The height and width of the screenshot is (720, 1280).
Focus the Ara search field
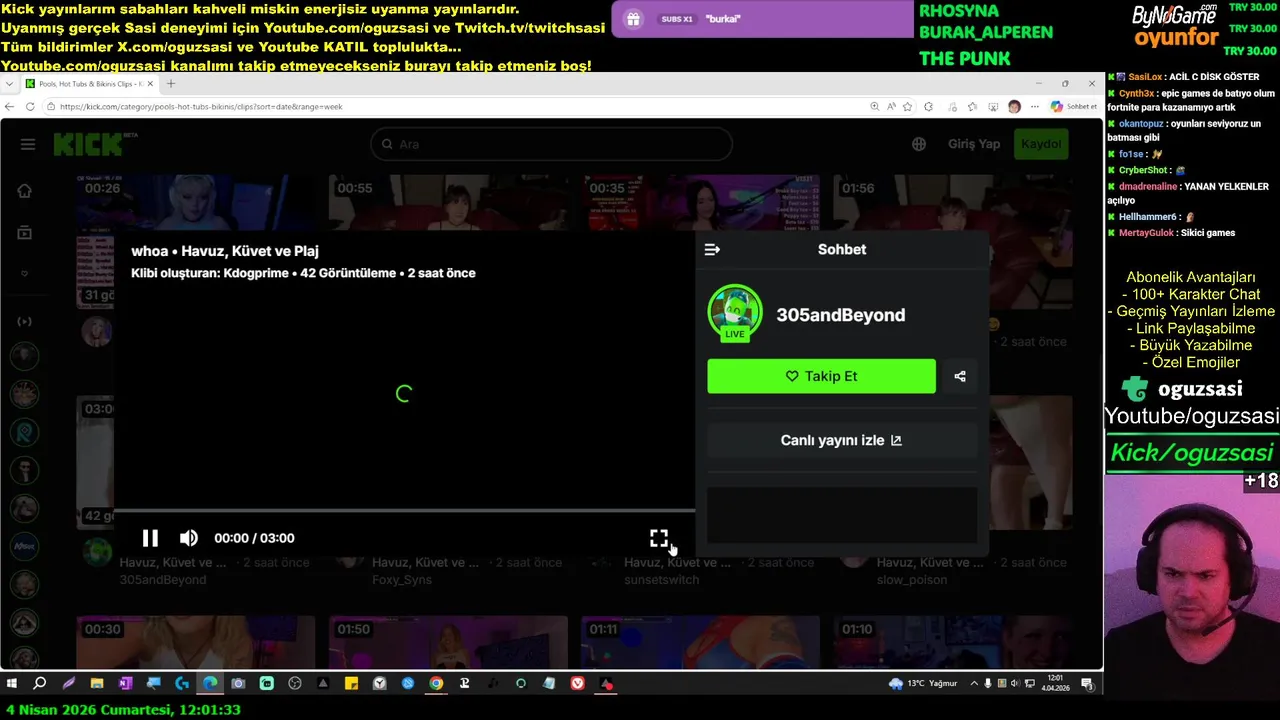(552, 144)
